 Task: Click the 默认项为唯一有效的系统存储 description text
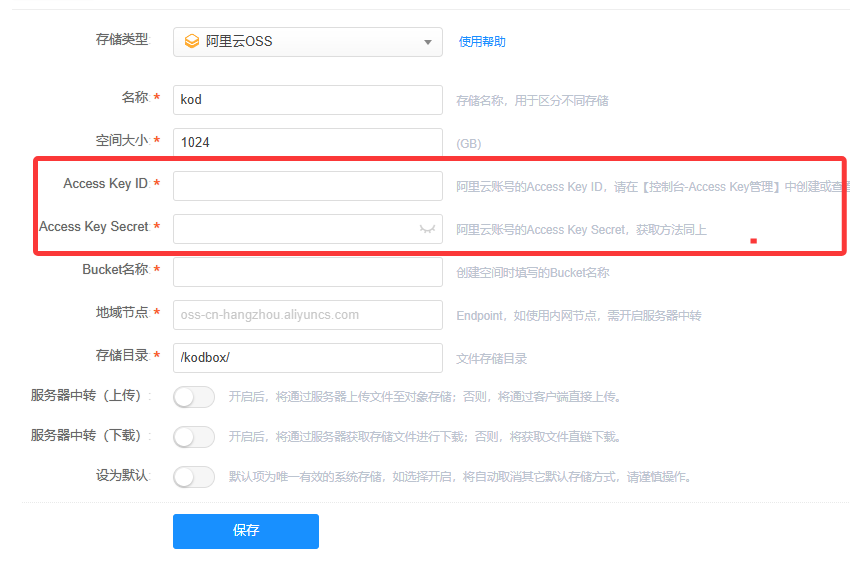pyautogui.click(x=459, y=477)
